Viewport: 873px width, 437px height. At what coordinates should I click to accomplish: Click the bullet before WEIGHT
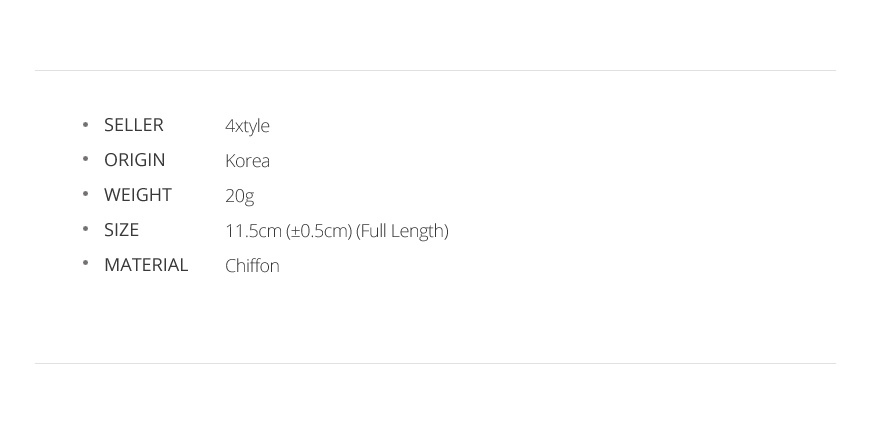85,194
